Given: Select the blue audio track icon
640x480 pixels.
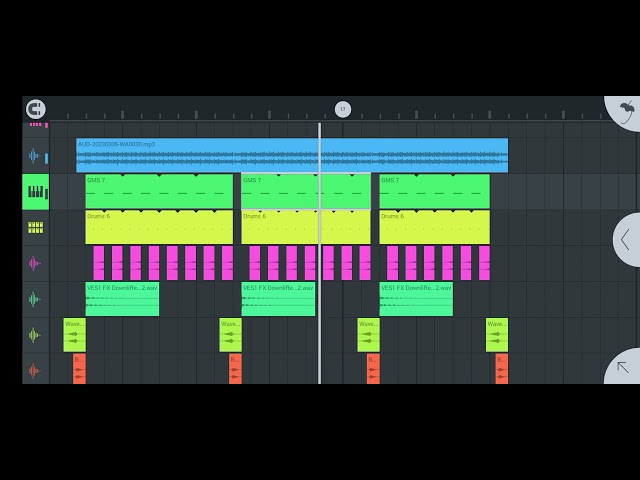Looking at the screenshot, I should 35,156.
